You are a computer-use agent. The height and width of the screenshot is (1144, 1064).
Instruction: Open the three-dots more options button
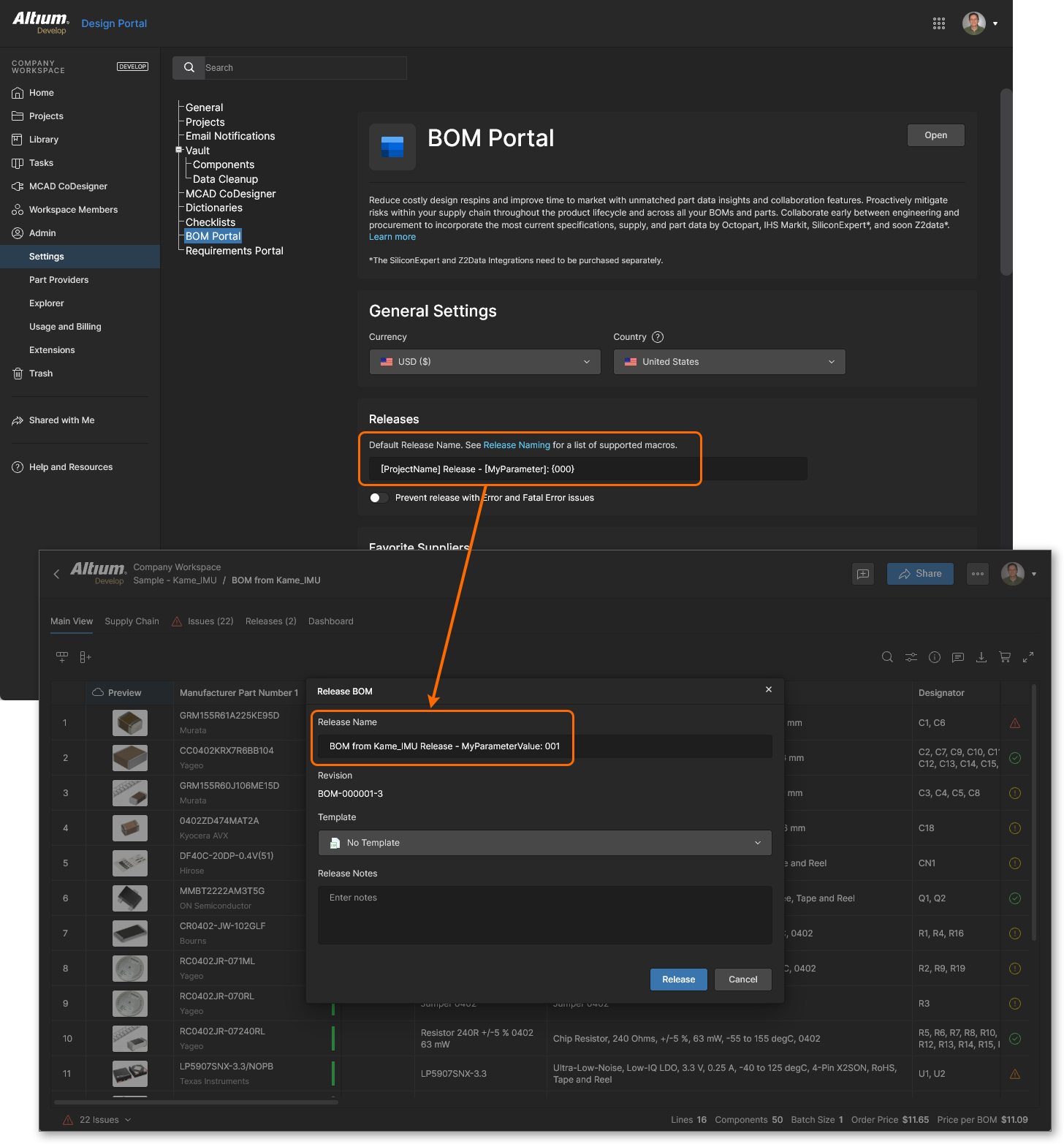[978, 574]
